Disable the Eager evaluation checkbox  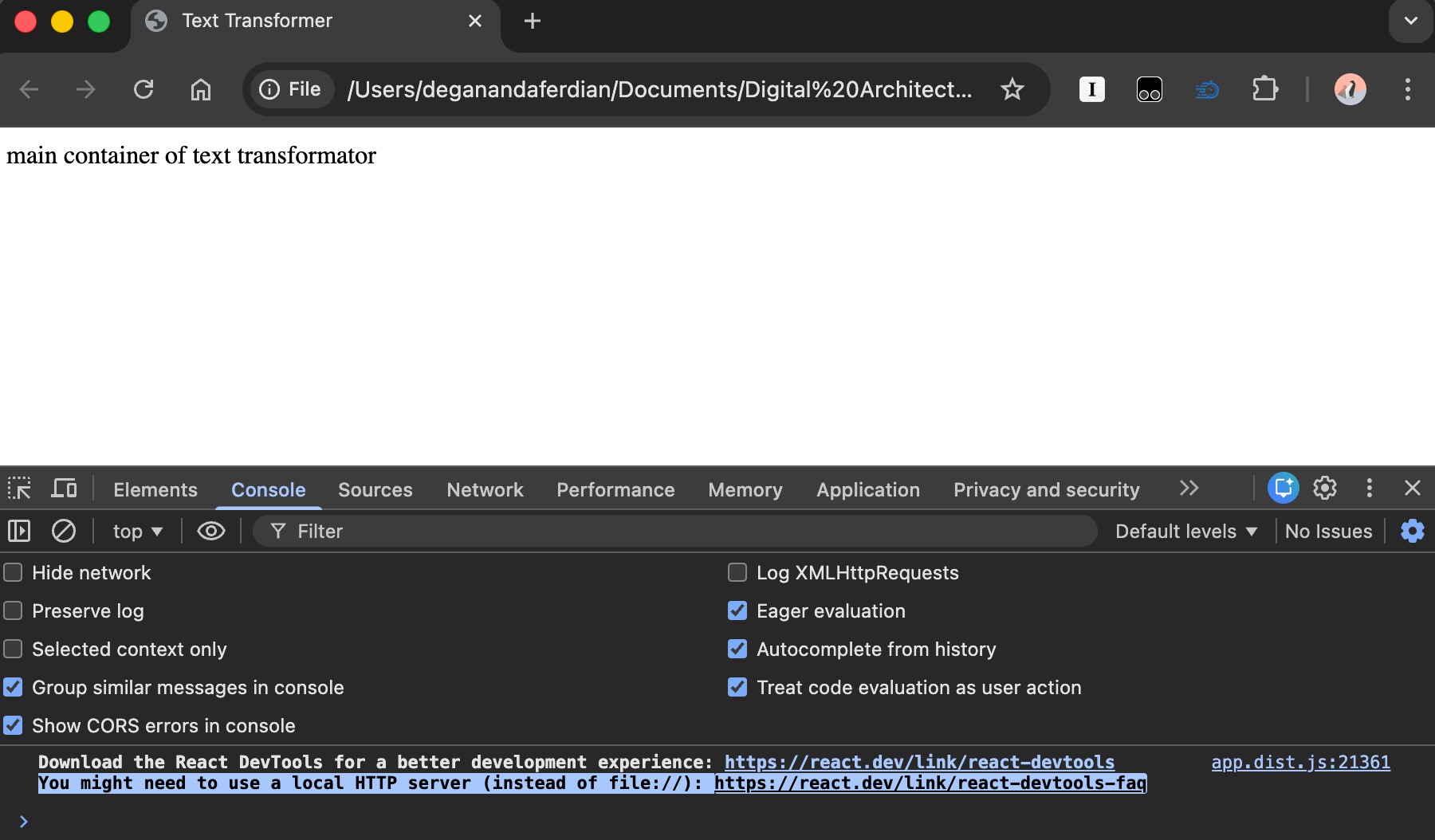[x=737, y=611]
